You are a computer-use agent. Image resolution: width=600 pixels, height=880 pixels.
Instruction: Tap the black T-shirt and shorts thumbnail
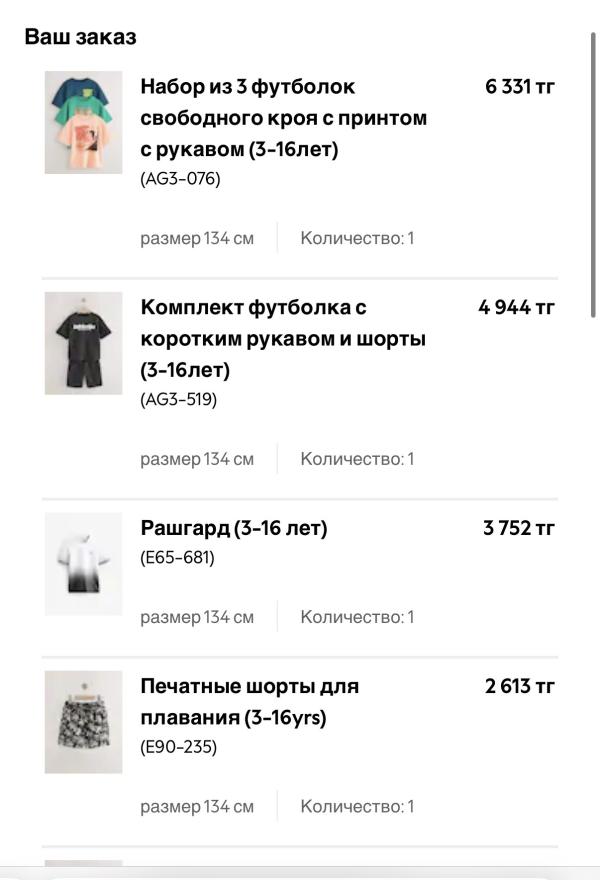click(83, 343)
